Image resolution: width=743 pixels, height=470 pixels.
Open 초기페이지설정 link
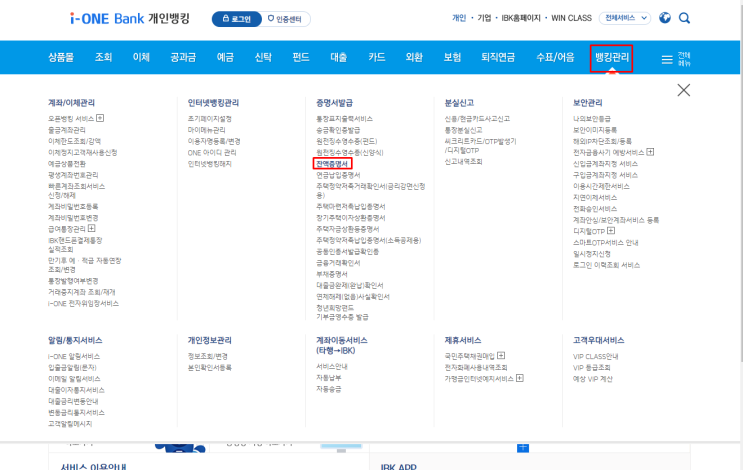click(x=209, y=118)
